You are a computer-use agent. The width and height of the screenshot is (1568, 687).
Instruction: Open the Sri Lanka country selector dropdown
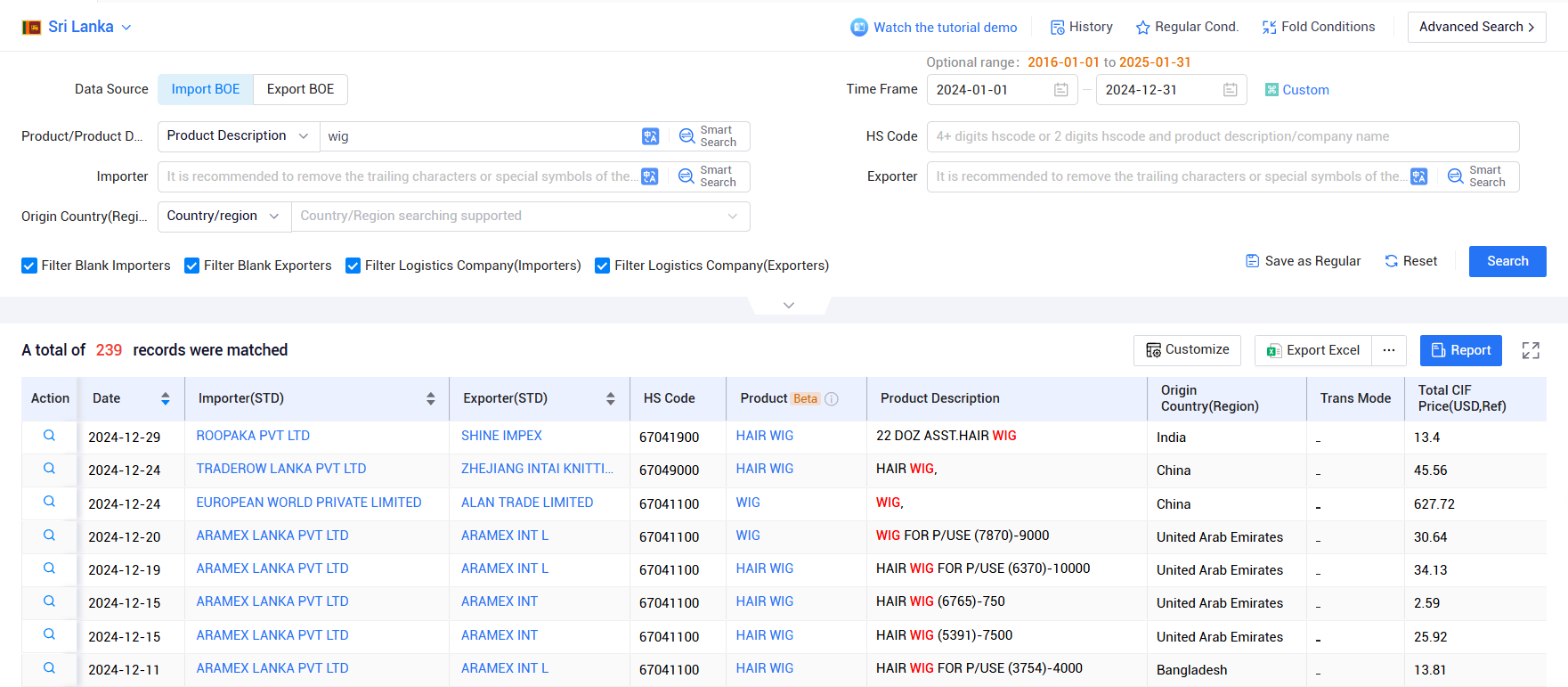pos(77,27)
